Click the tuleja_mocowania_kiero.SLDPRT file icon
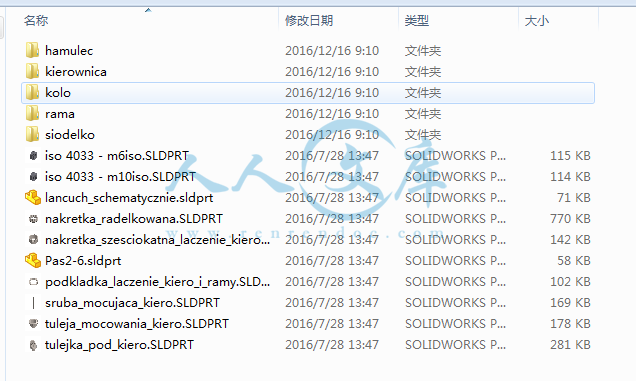This screenshot has width=636, height=381. pos(33,323)
